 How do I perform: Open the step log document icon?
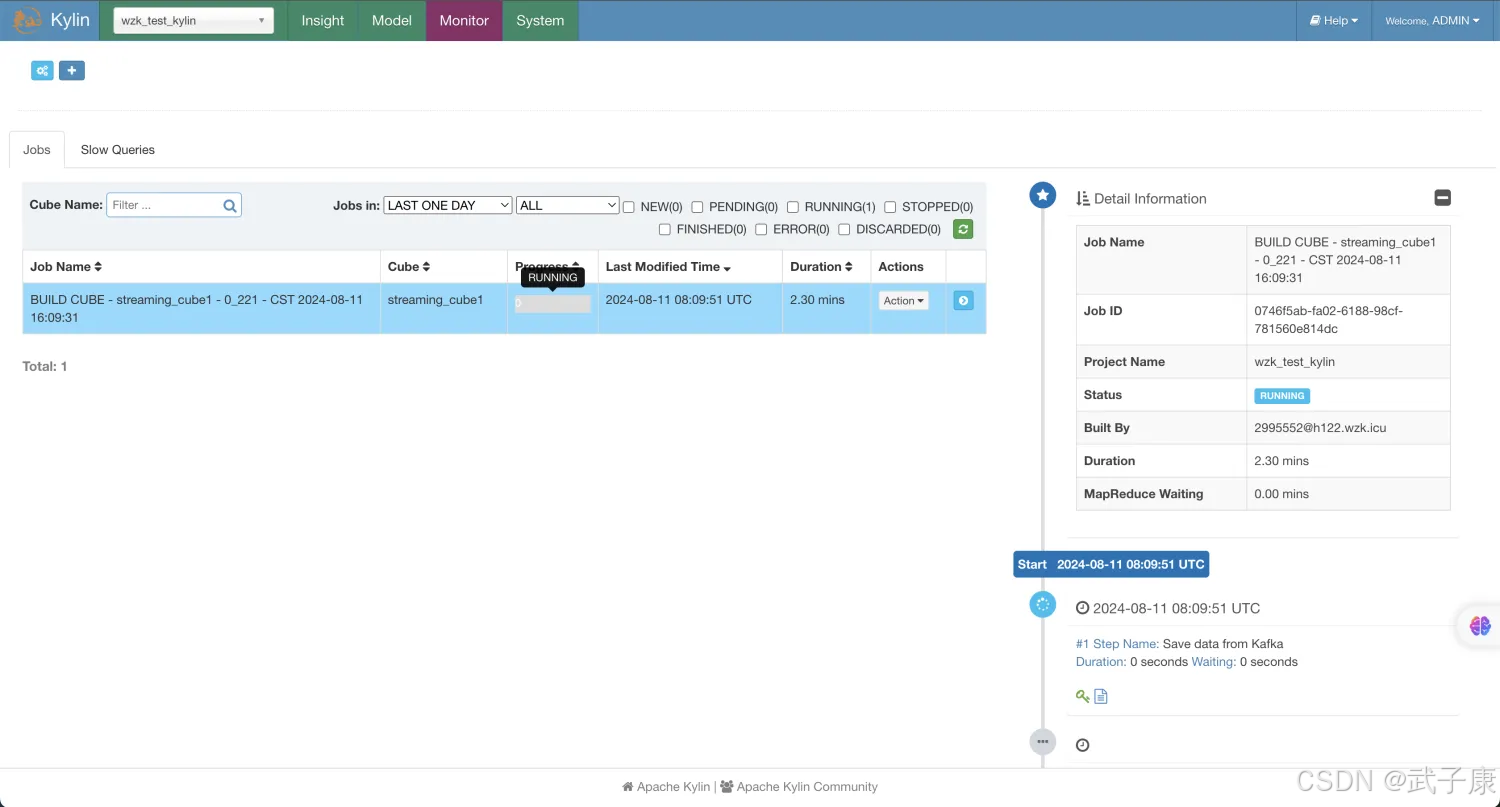pyautogui.click(x=1101, y=696)
